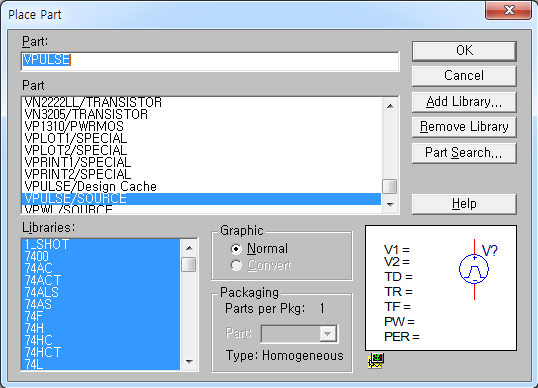Viewport: 538px width, 388px height.
Task: Select VPRINT2/SPECIAL in part list
Action: click(x=201, y=174)
